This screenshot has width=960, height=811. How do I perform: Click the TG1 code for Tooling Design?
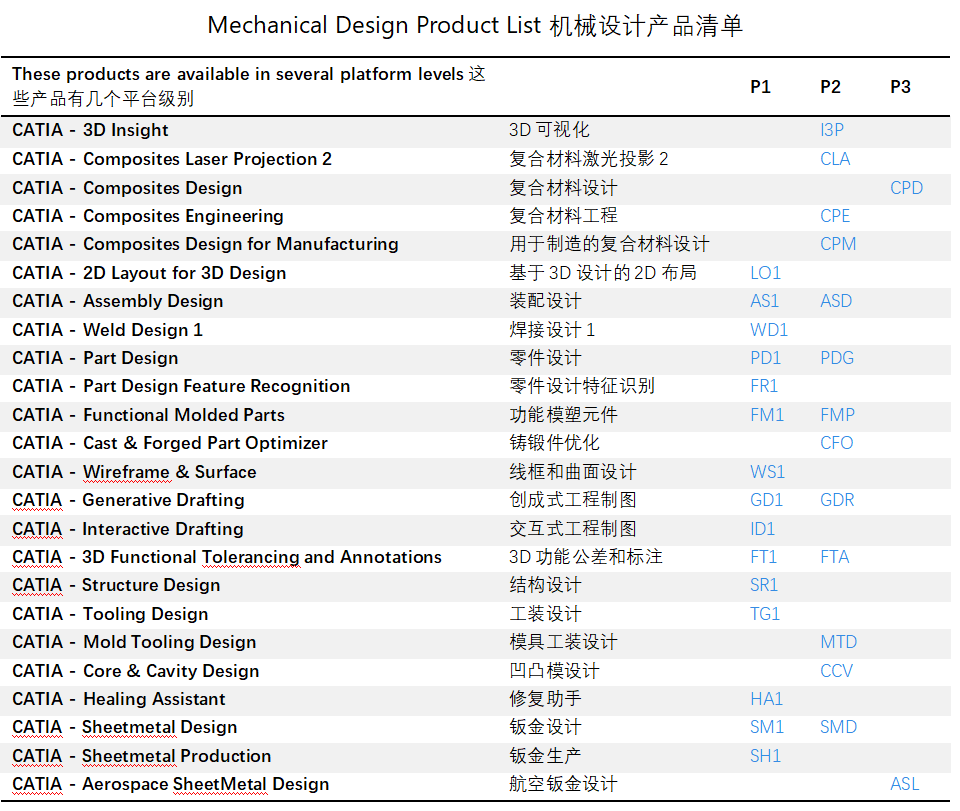pos(765,614)
